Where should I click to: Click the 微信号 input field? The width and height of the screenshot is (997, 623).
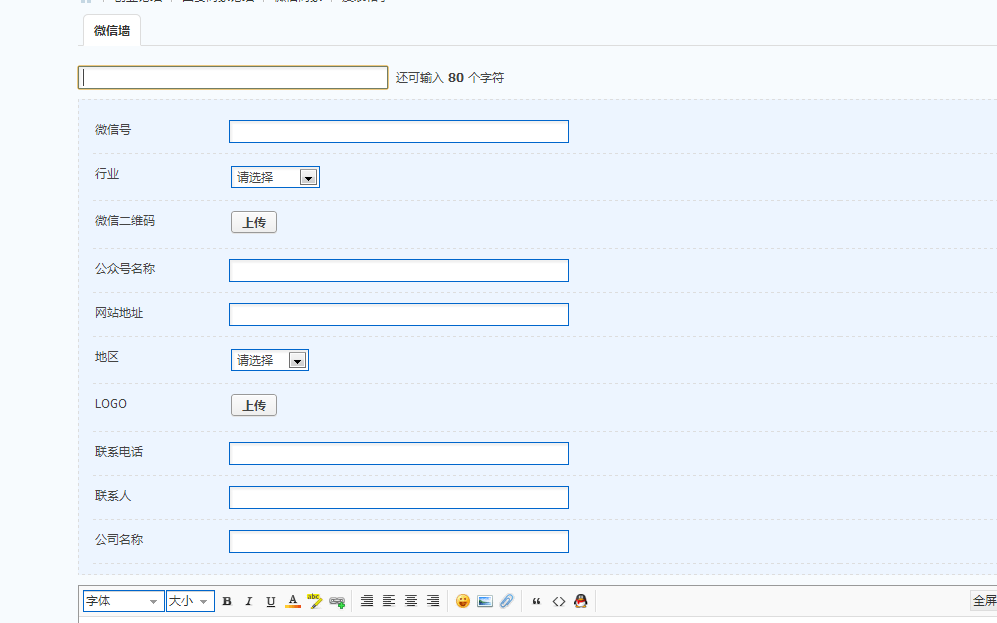[398, 131]
